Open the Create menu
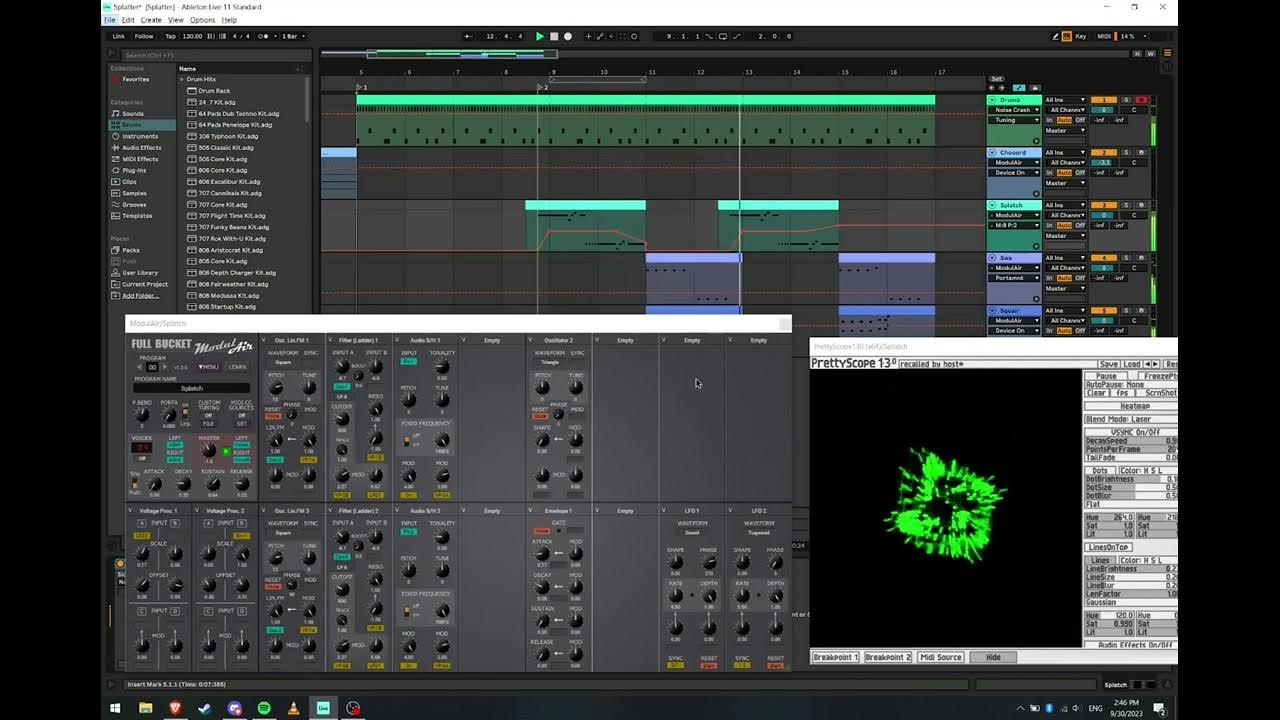Screen dimensions: 1280x720 click(x=151, y=20)
